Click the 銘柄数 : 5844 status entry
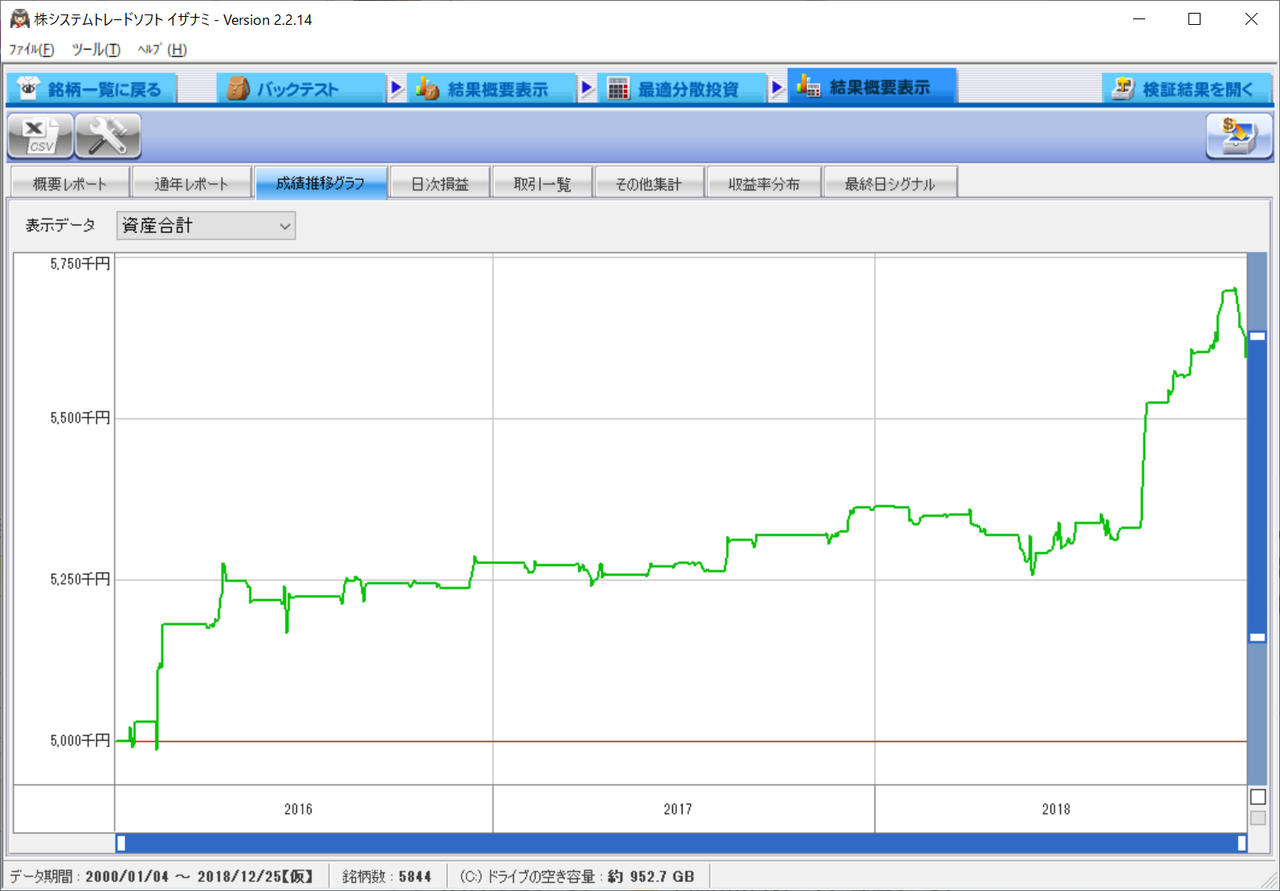 click(x=387, y=877)
